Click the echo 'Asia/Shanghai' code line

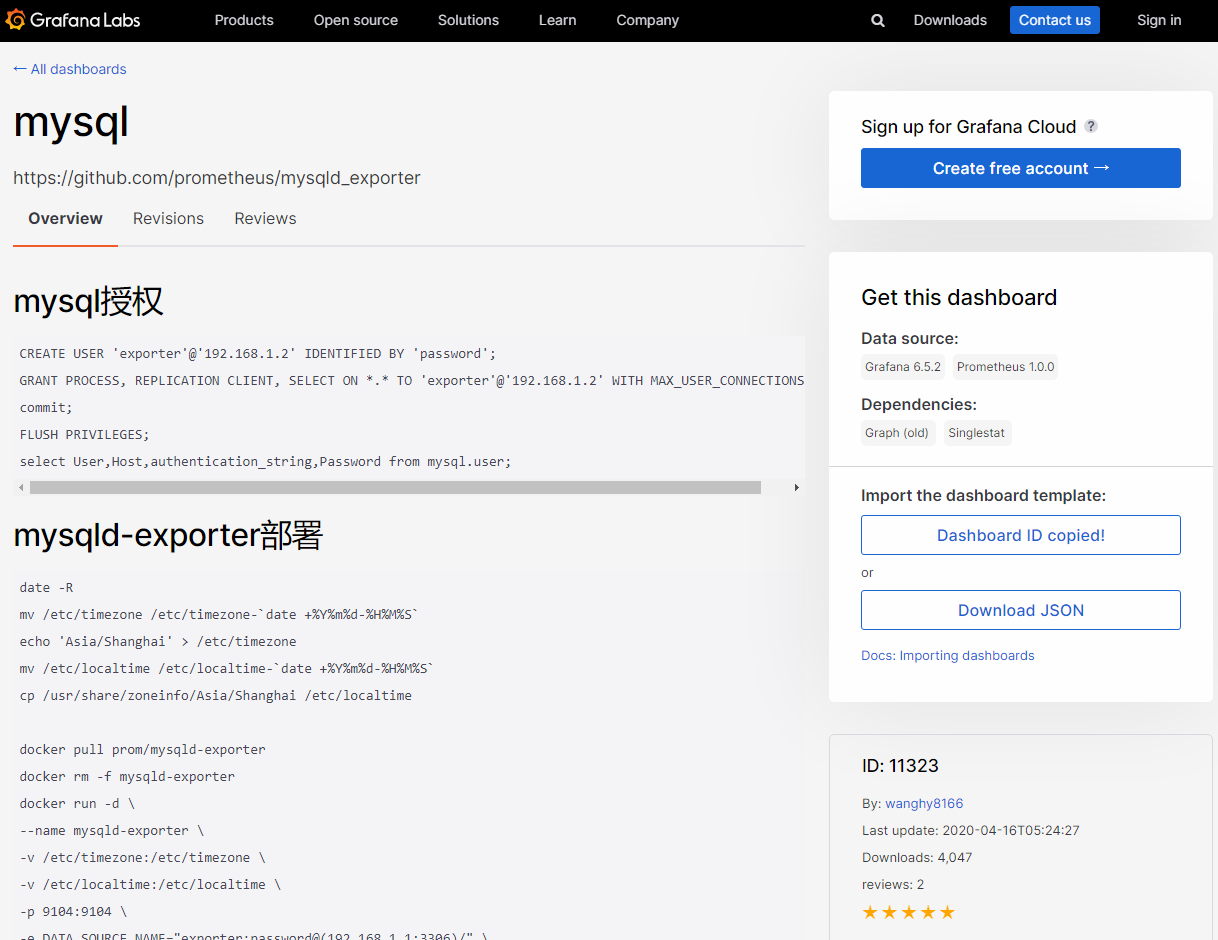coord(158,641)
